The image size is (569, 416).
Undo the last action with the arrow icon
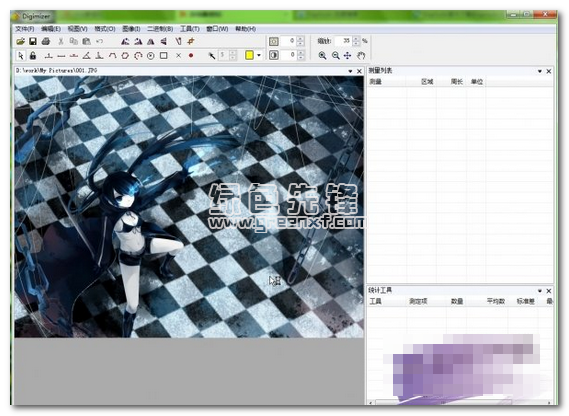(99, 41)
